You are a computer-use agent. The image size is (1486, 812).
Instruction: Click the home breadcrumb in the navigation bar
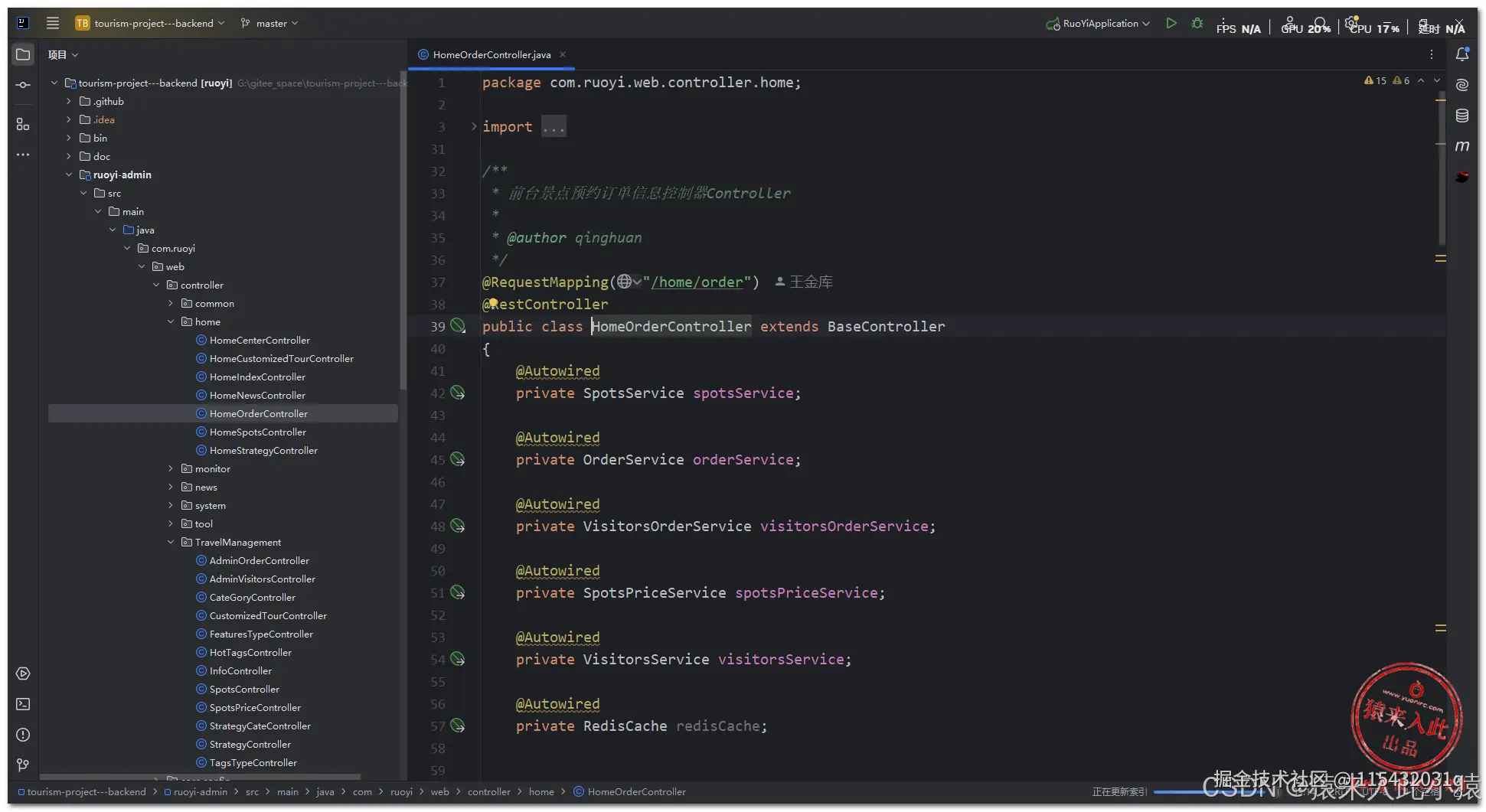tap(541, 791)
